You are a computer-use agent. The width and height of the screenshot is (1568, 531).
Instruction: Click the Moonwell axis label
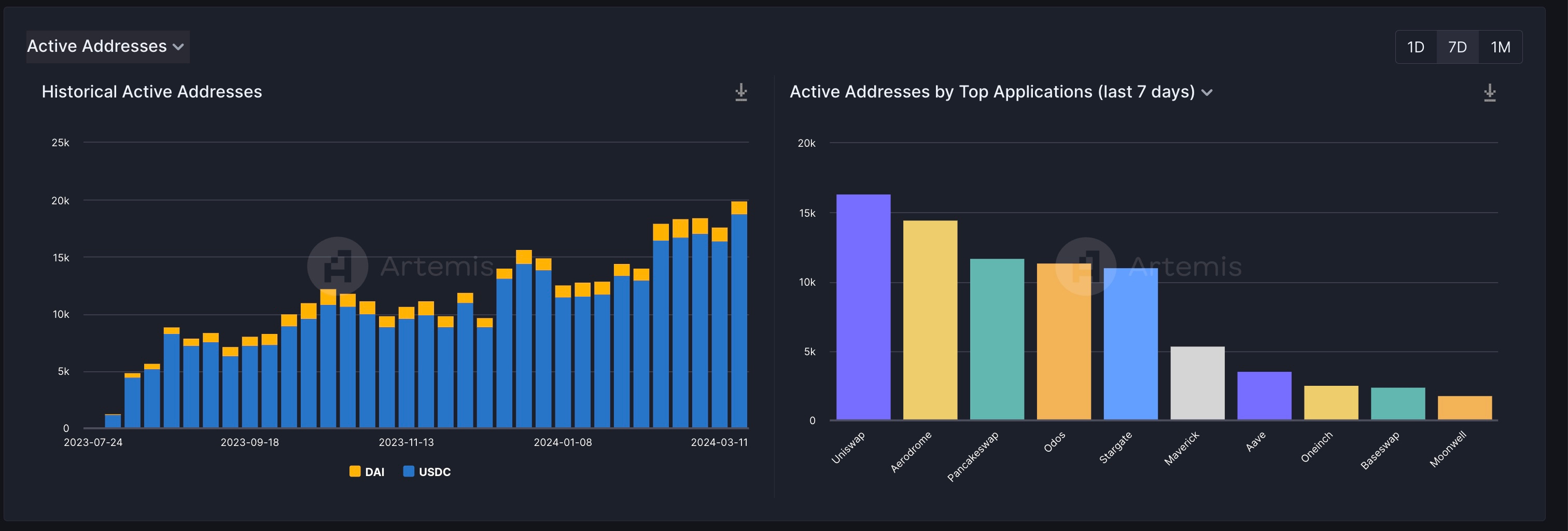point(1448,450)
